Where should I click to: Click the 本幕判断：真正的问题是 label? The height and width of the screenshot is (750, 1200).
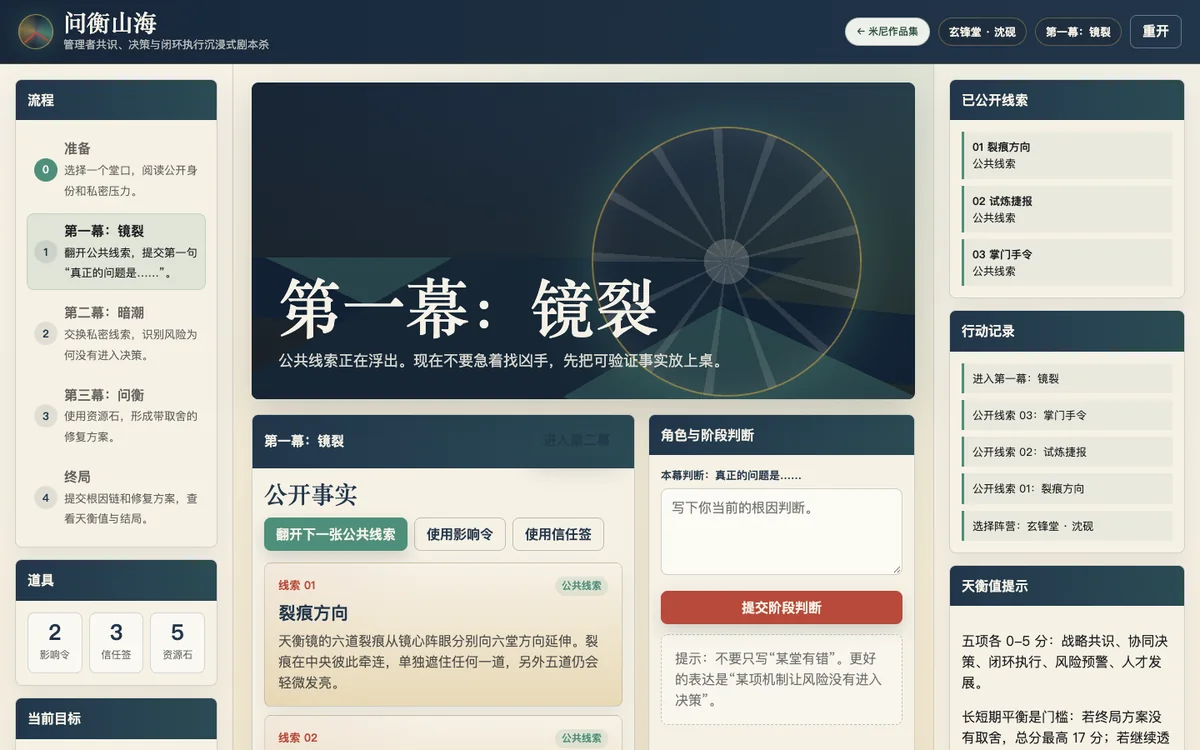731,476
